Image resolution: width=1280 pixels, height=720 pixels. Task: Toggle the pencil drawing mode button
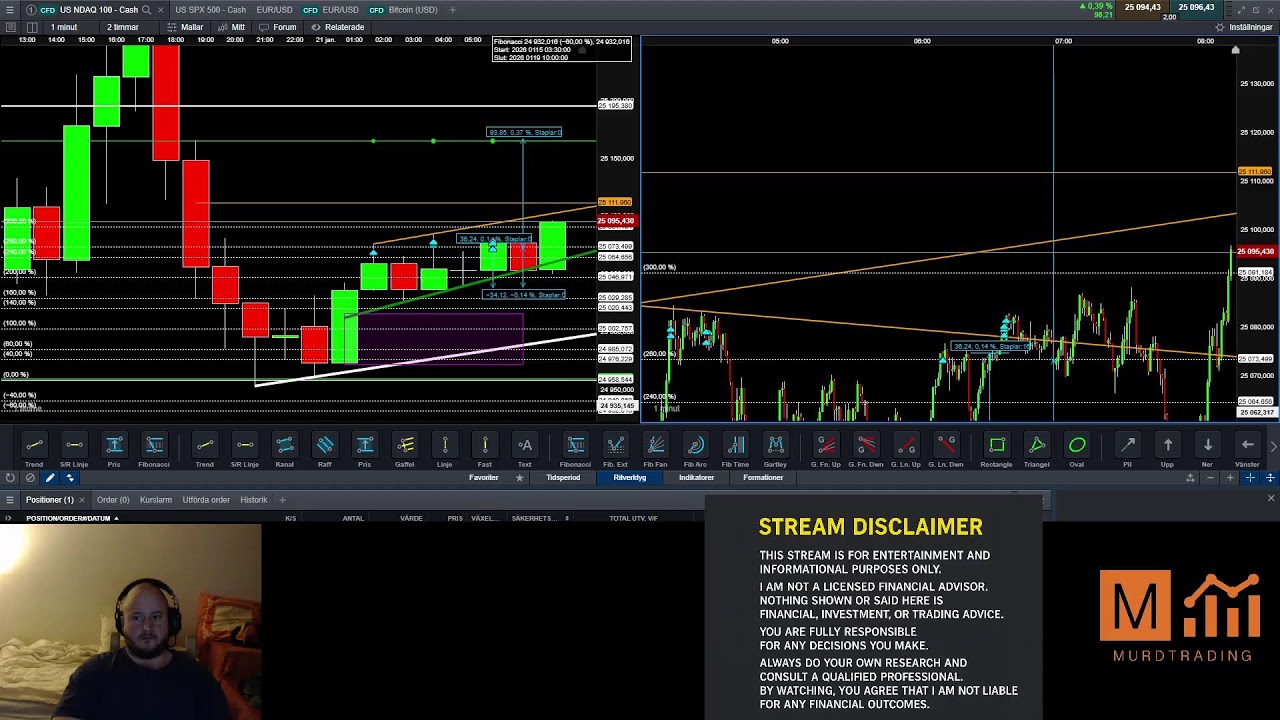(x=50, y=478)
